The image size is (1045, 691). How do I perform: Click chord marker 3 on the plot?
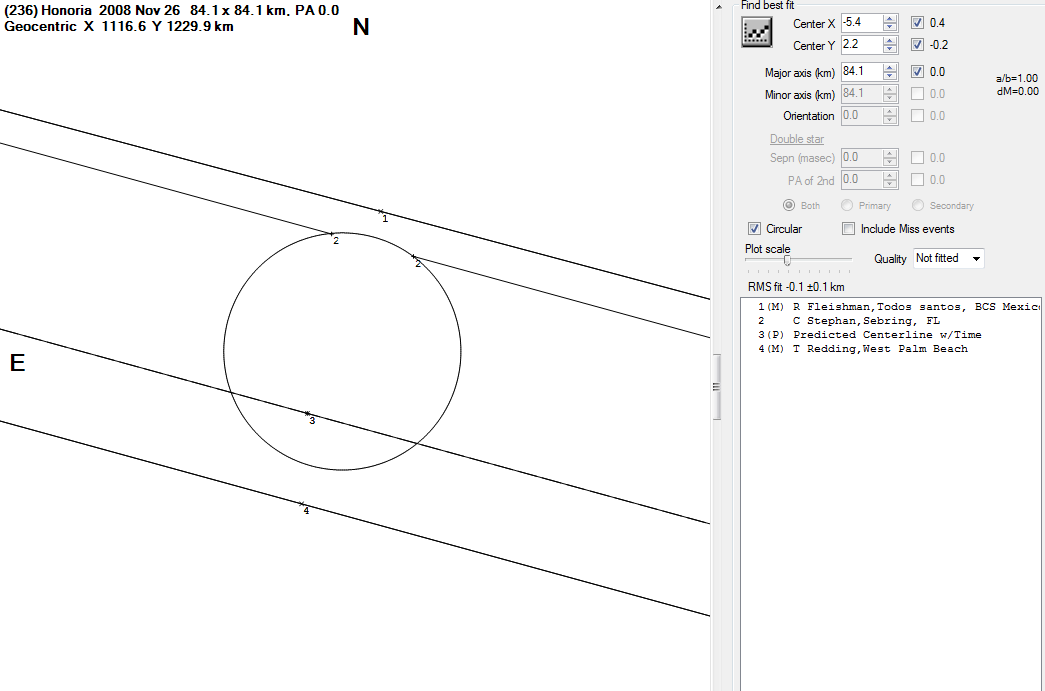tap(307, 413)
